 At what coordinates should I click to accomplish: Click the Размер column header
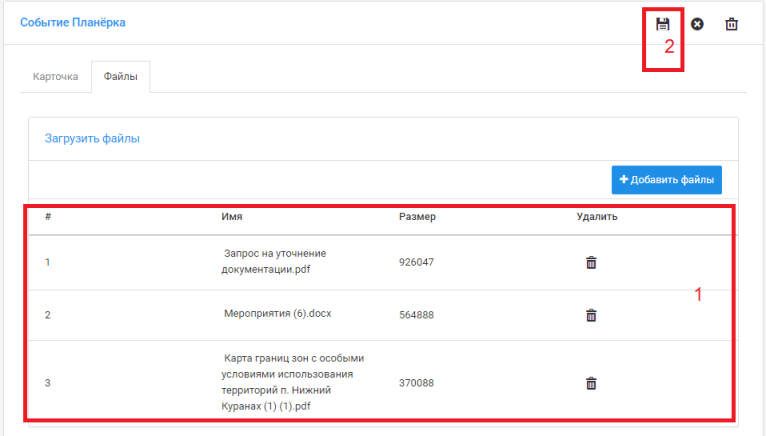[417, 216]
